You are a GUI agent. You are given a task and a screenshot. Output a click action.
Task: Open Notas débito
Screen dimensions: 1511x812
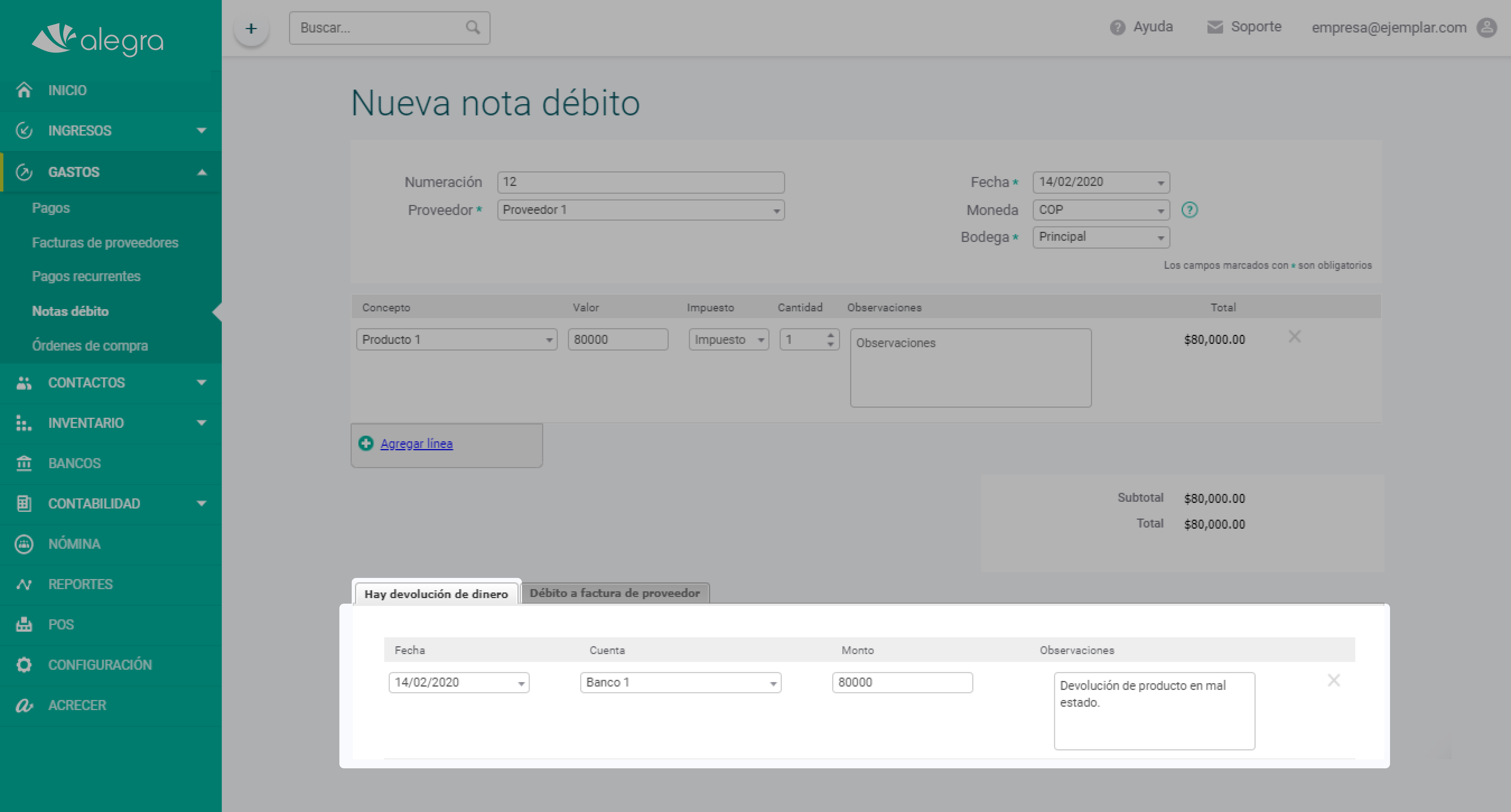point(70,311)
